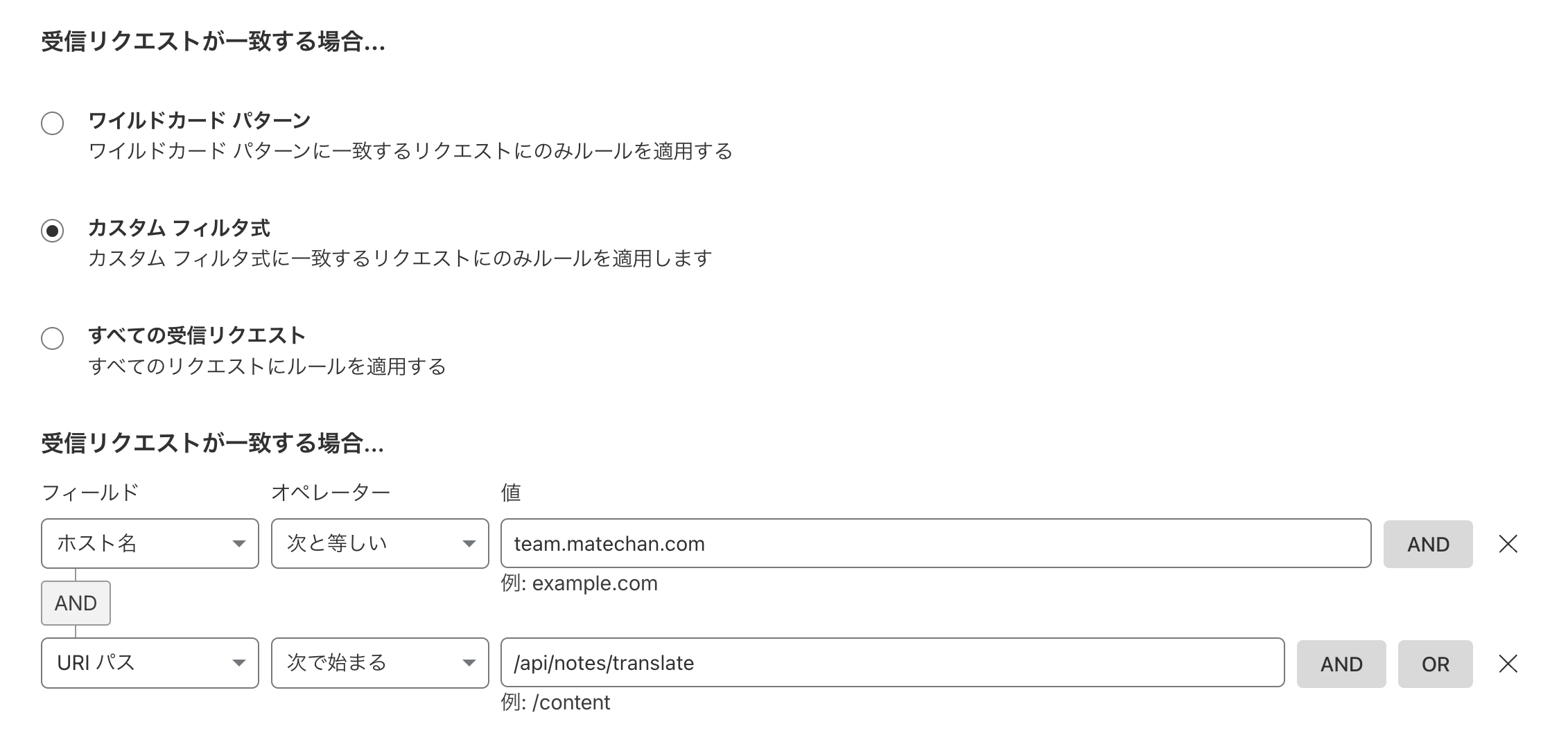Viewport: 1568px width, 733px height.
Task: Select the すべての受信リクエスト radio button
Action: coord(51,338)
